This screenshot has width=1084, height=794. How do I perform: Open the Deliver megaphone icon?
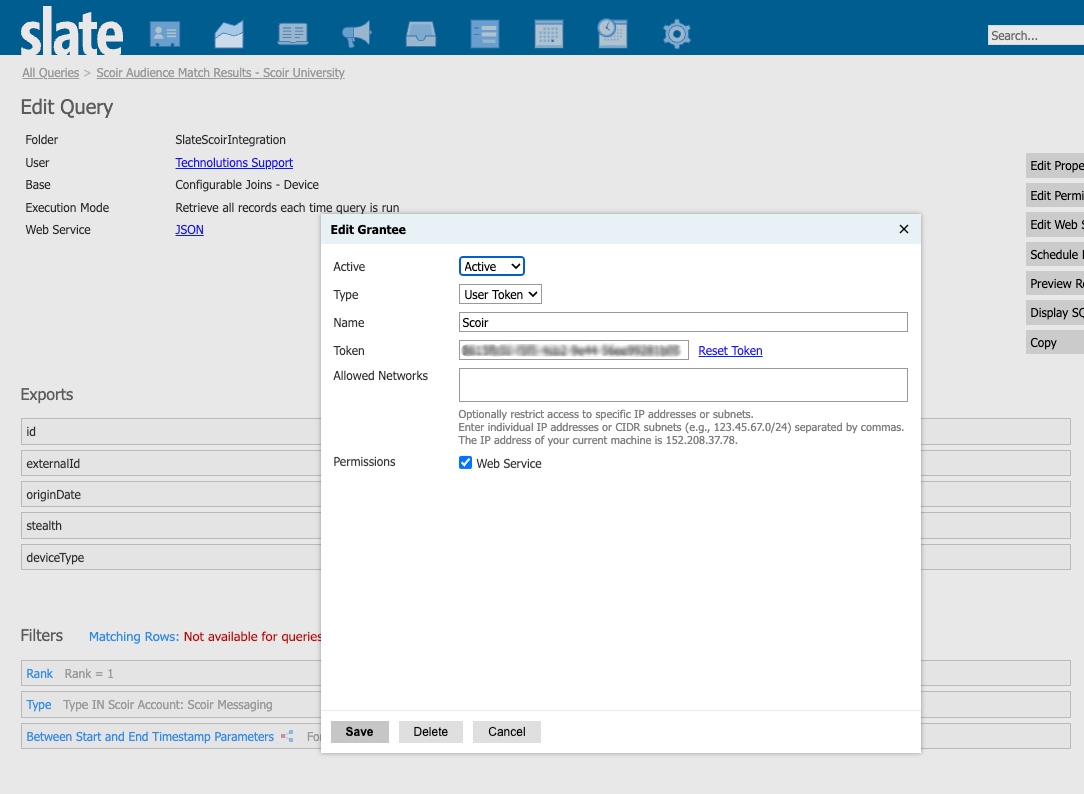point(357,34)
